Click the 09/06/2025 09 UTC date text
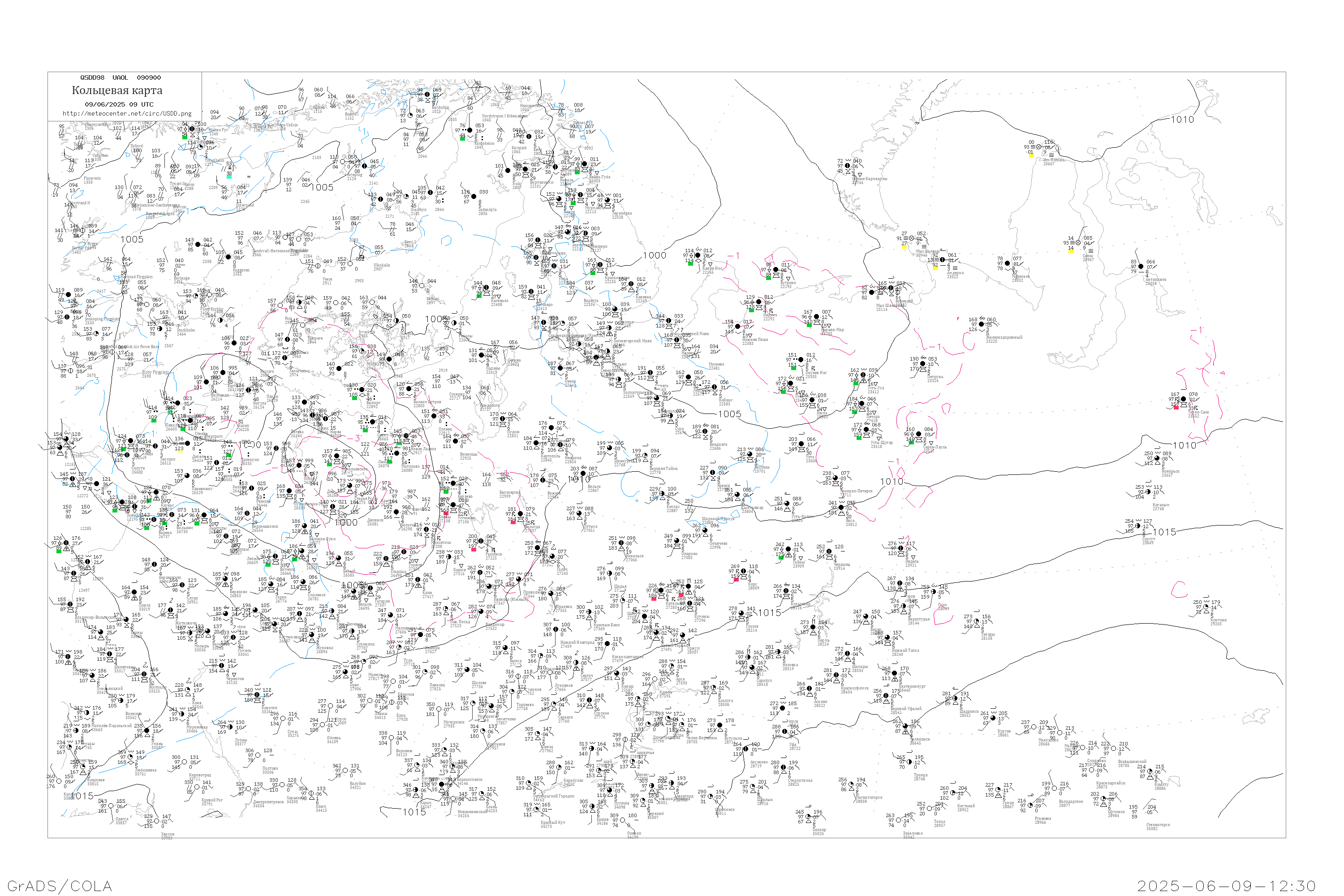 [119, 104]
